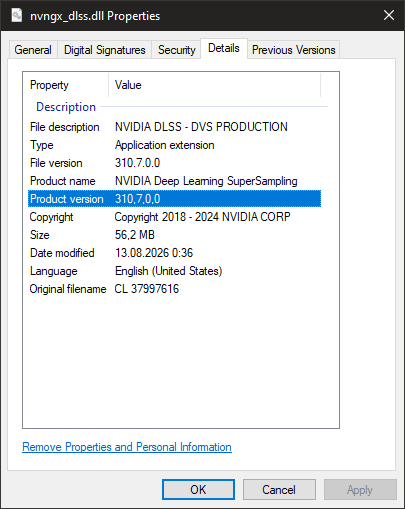This screenshot has width=405, height=509.
Task: Click the Details tab
Action: pyautogui.click(x=224, y=48)
